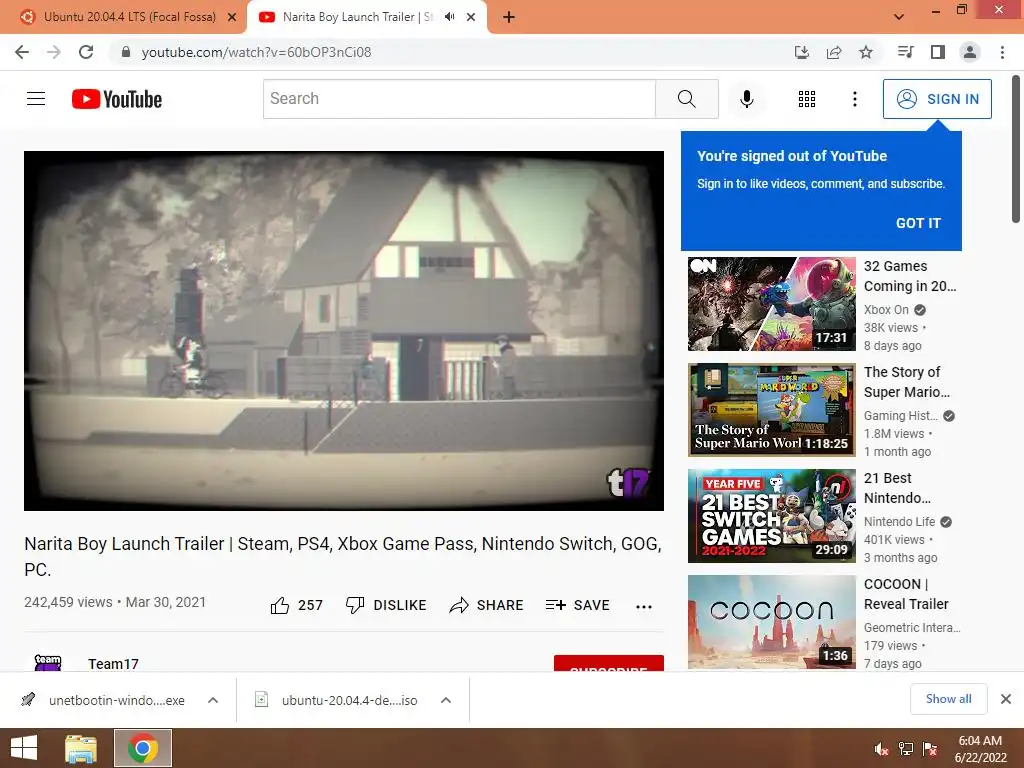
Task: Share the Narita Boy trailer
Action: point(487,605)
